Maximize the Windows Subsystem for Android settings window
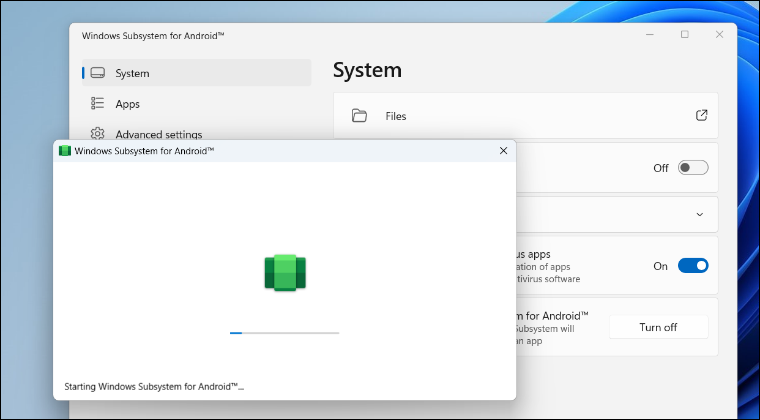 coord(684,34)
